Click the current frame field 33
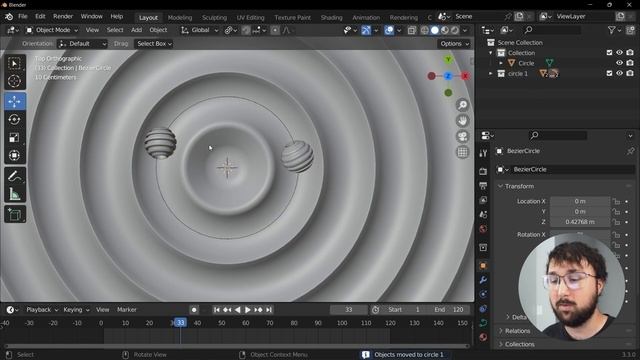Image resolution: width=640 pixels, height=360 pixels. (x=348, y=310)
